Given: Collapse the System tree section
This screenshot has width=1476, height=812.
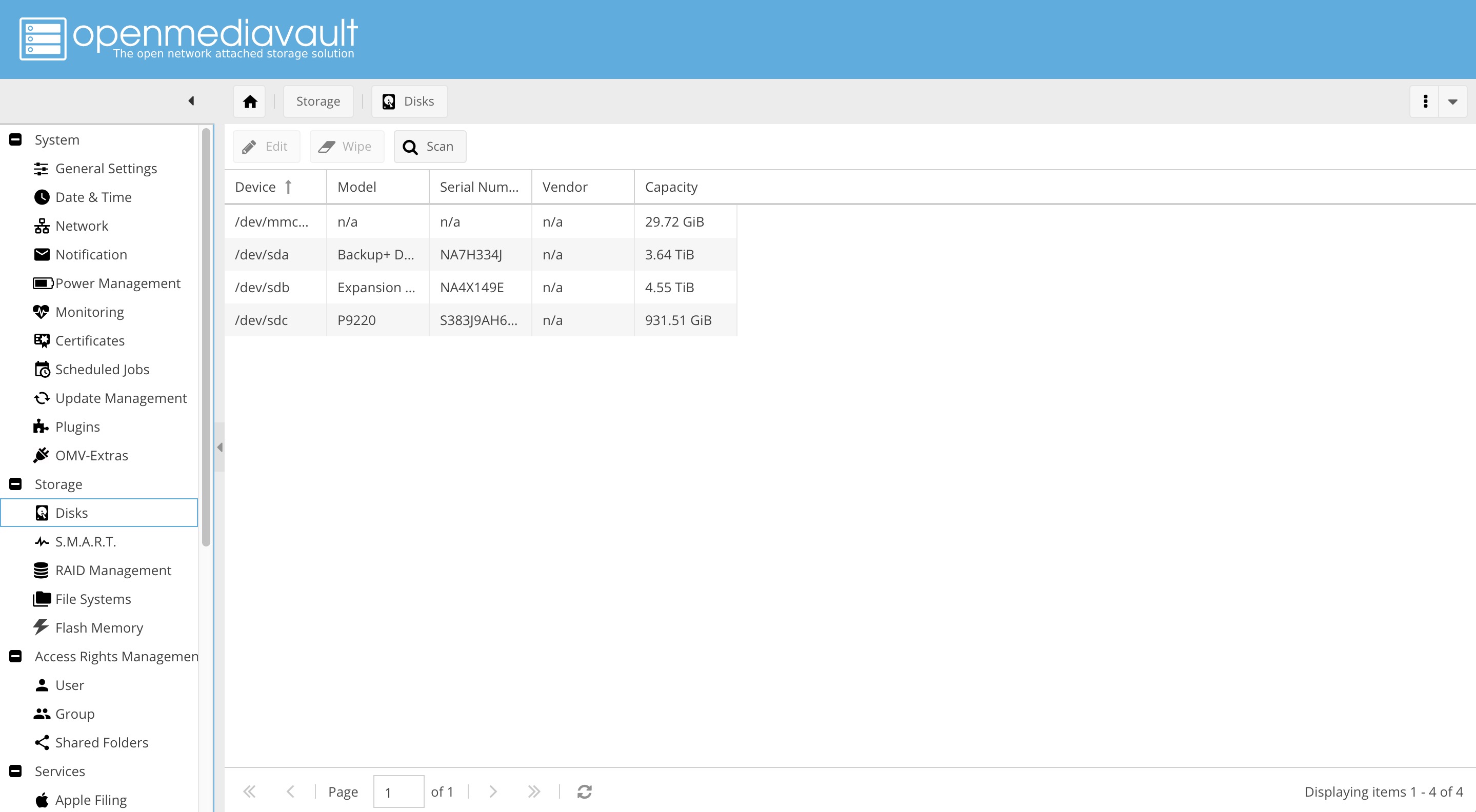Looking at the screenshot, I should coord(15,140).
